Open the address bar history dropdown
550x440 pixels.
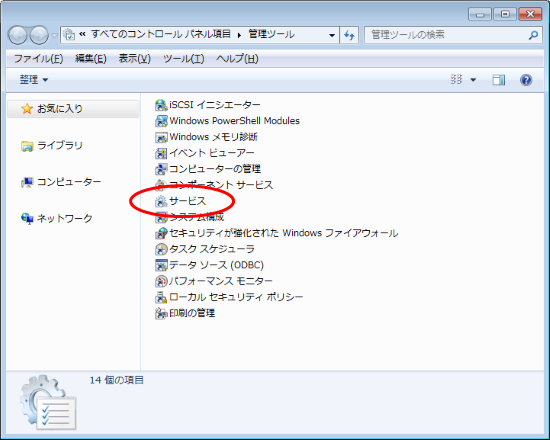coord(332,35)
